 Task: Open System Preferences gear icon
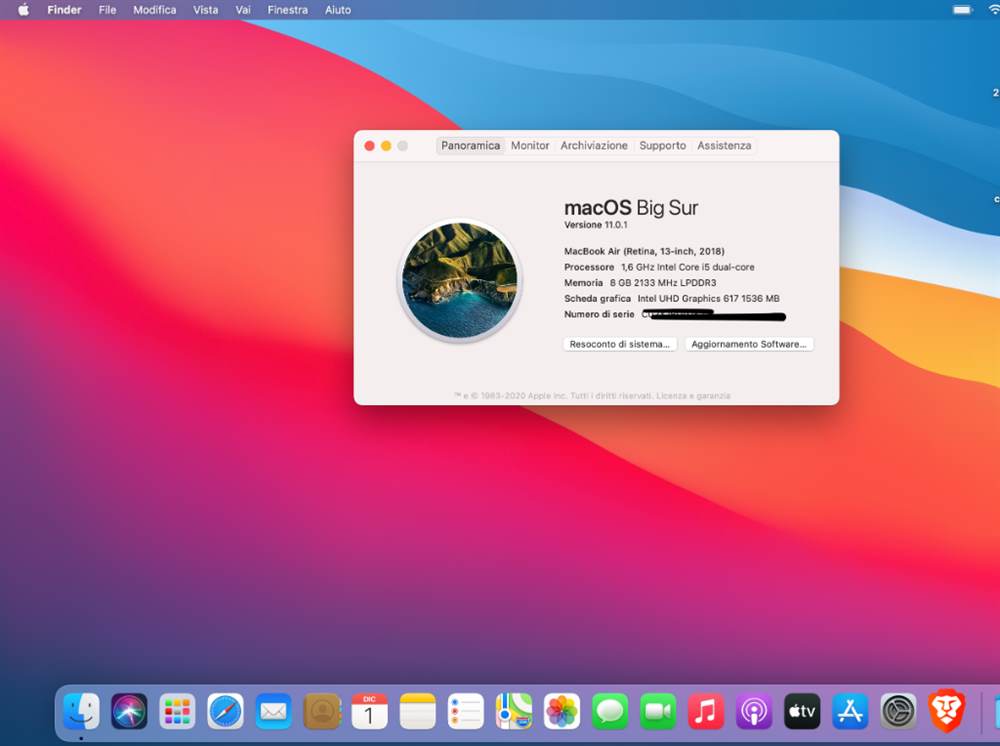click(x=899, y=711)
